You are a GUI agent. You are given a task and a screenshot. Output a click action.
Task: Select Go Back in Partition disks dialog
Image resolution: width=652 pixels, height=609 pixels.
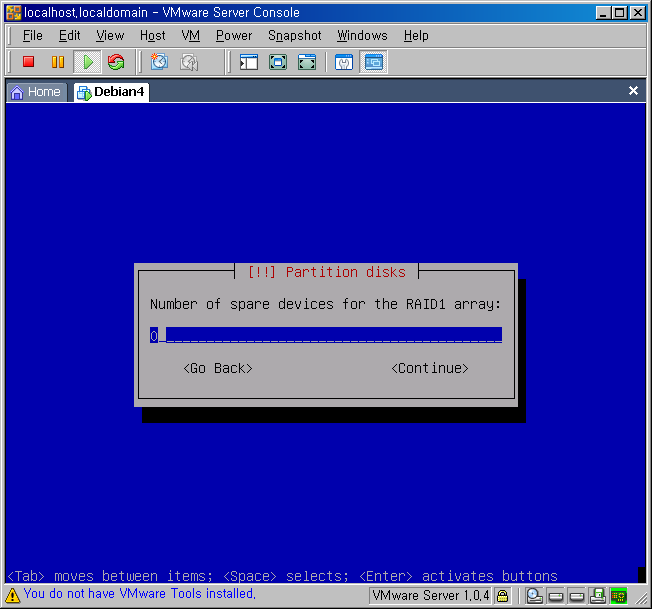click(x=218, y=368)
